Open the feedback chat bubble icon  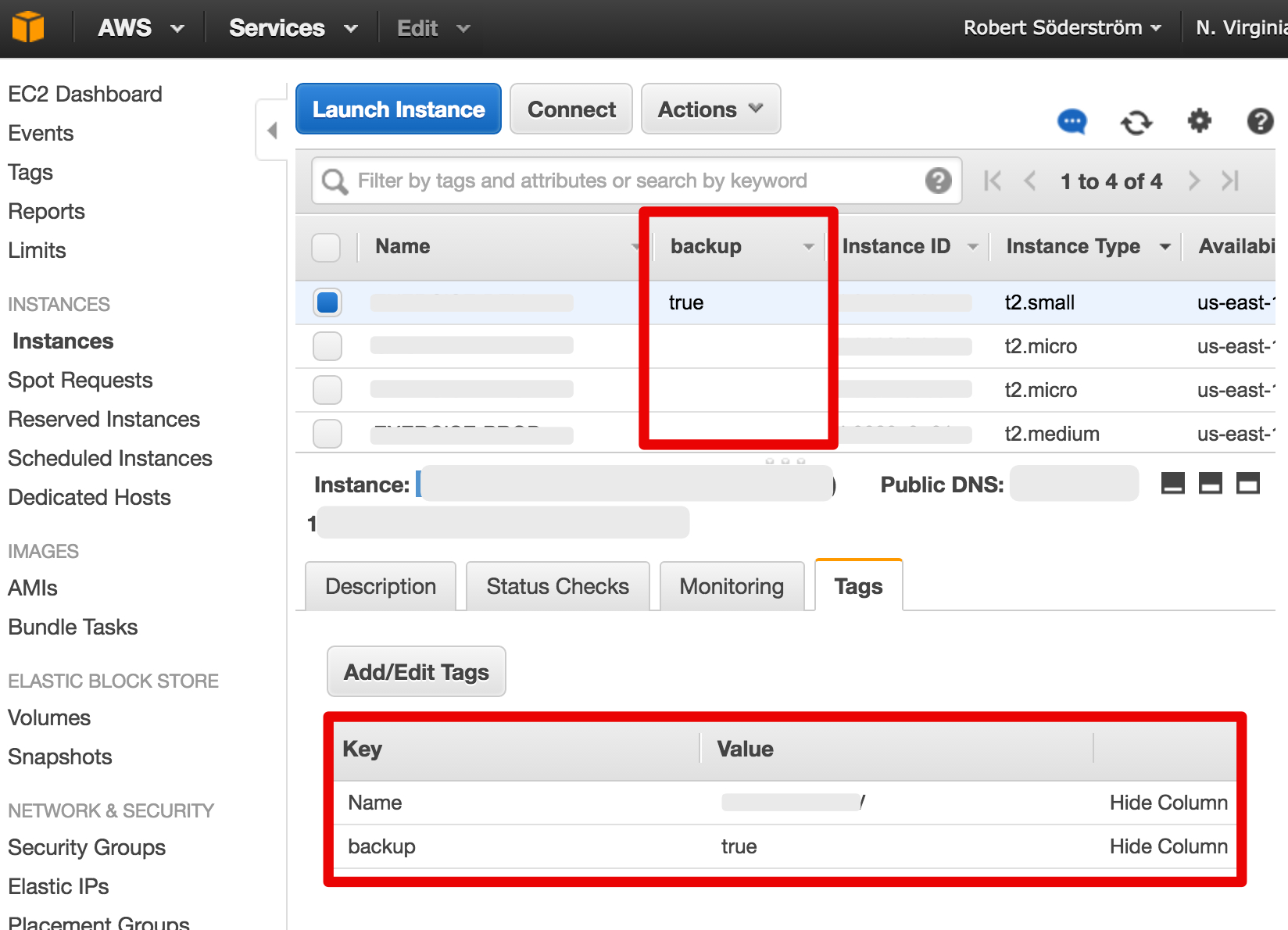coord(1072,121)
